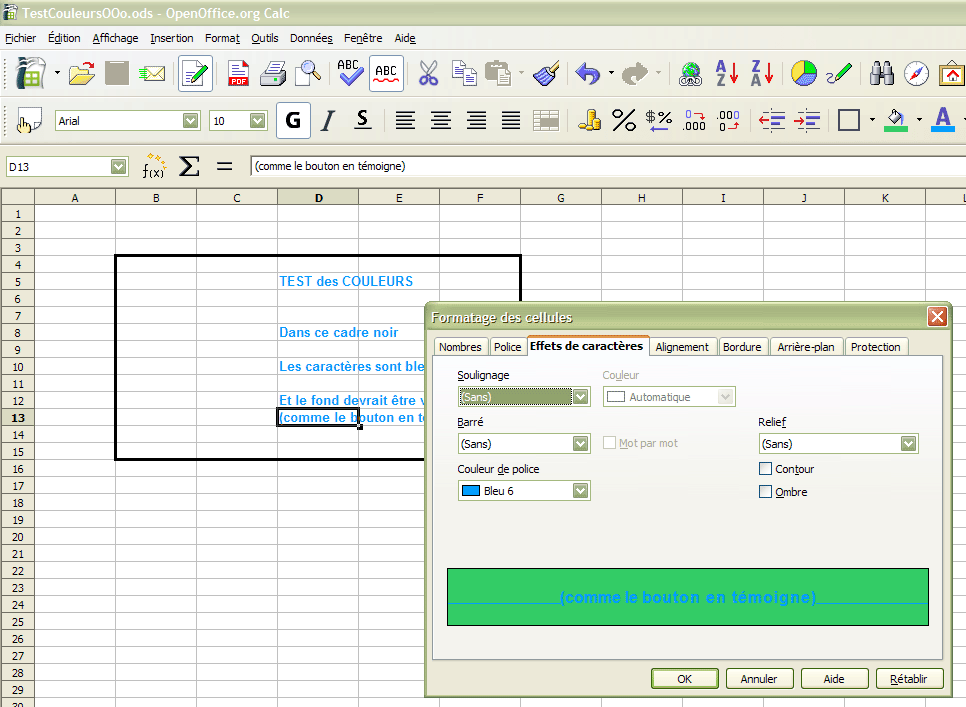
Task: Print the file directly
Action: (x=273, y=74)
